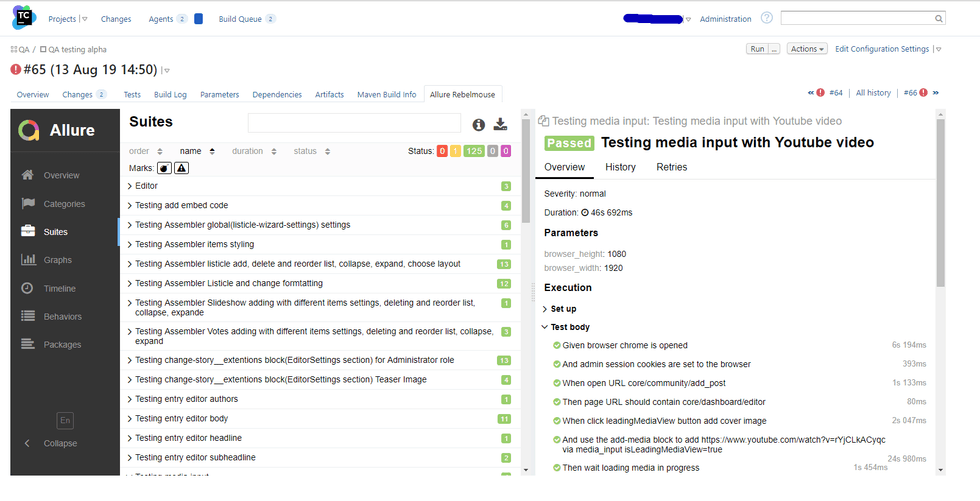Screen dimensions: 980x501
Task: Download suites data as CSV
Action: [501, 124]
